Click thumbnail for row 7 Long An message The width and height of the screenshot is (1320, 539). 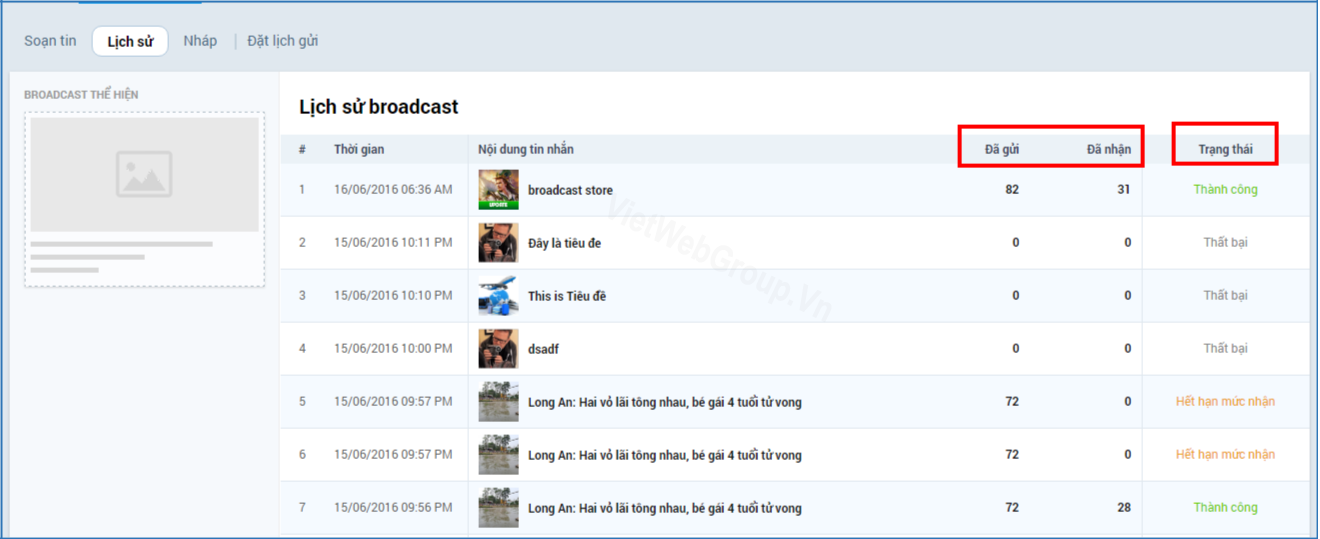click(498, 508)
